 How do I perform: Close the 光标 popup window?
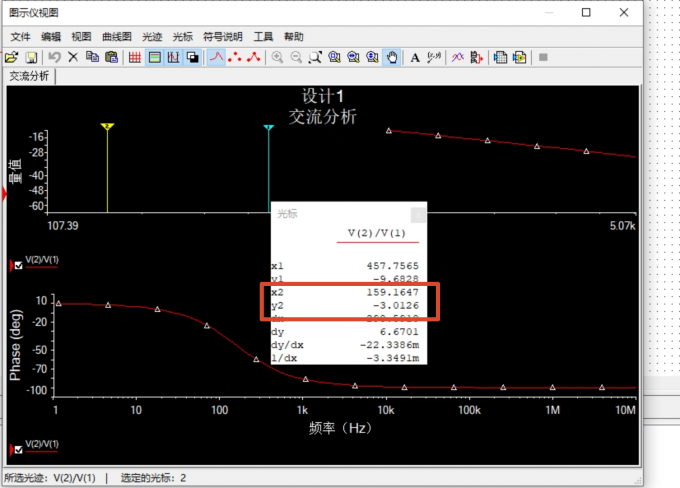pyautogui.click(x=418, y=215)
